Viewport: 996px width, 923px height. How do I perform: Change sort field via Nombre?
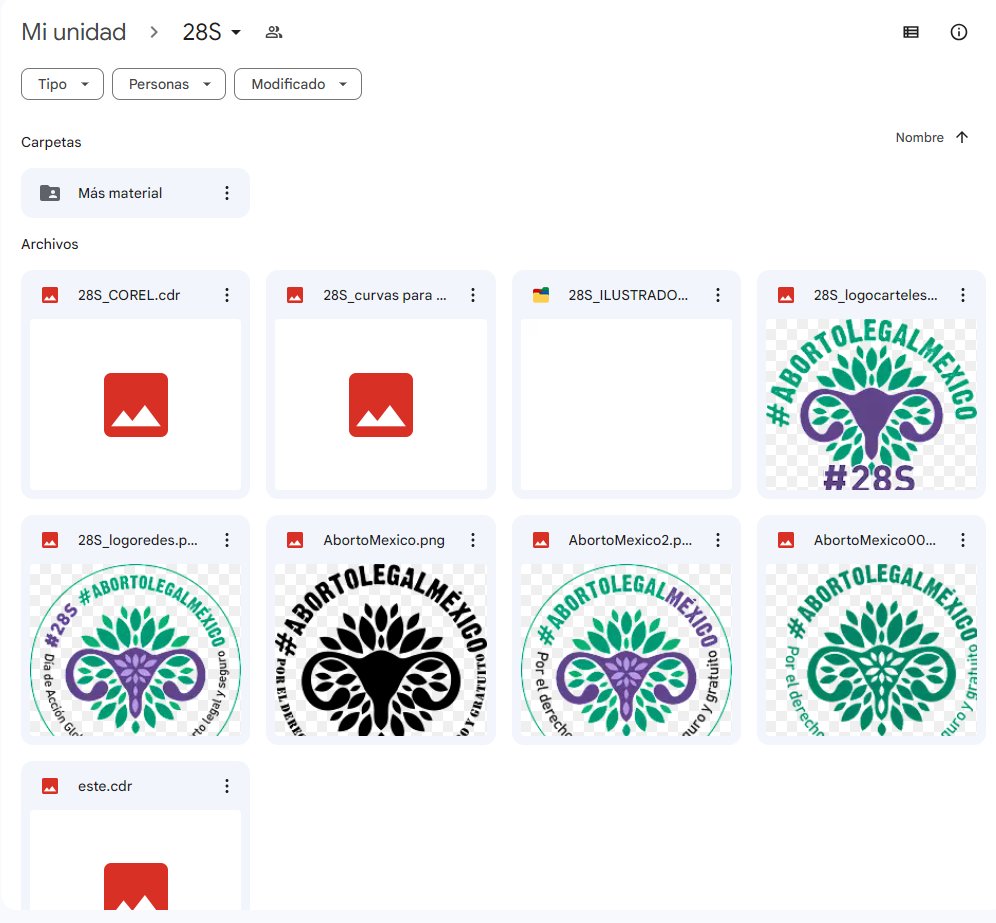[919, 137]
